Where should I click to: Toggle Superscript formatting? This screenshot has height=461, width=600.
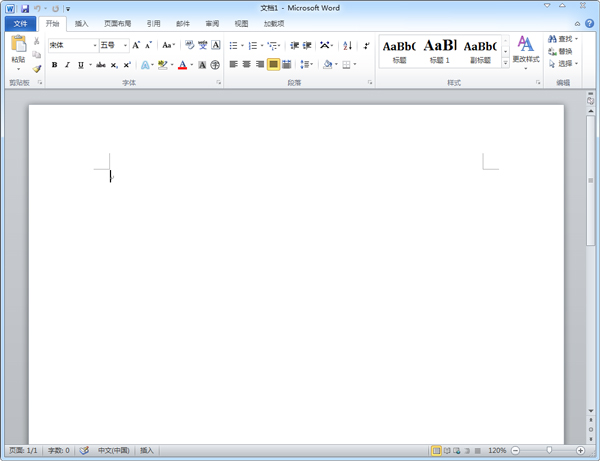127,65
